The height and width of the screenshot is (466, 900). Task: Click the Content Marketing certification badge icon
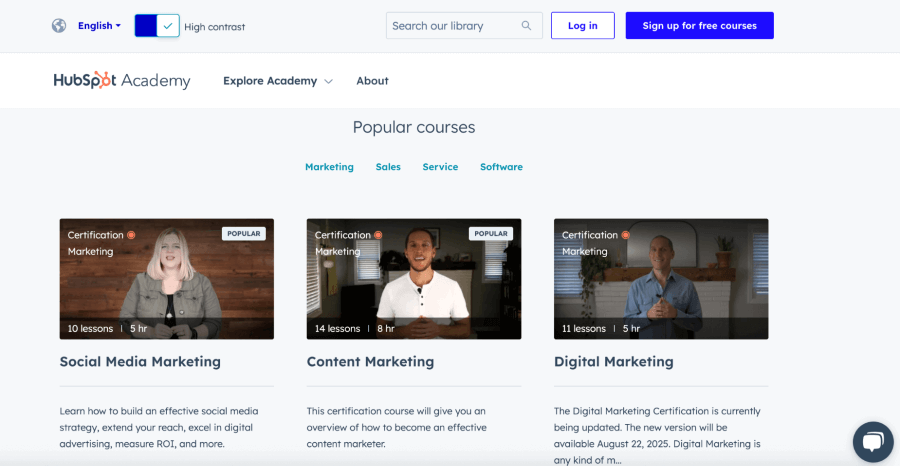(x=378, y=235)
